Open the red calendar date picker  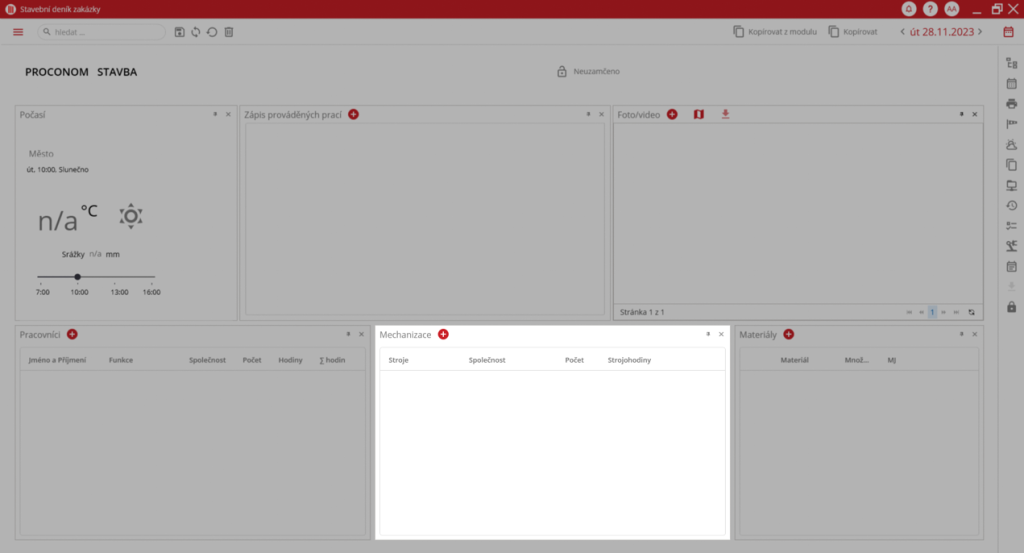tap(1008, 32)
